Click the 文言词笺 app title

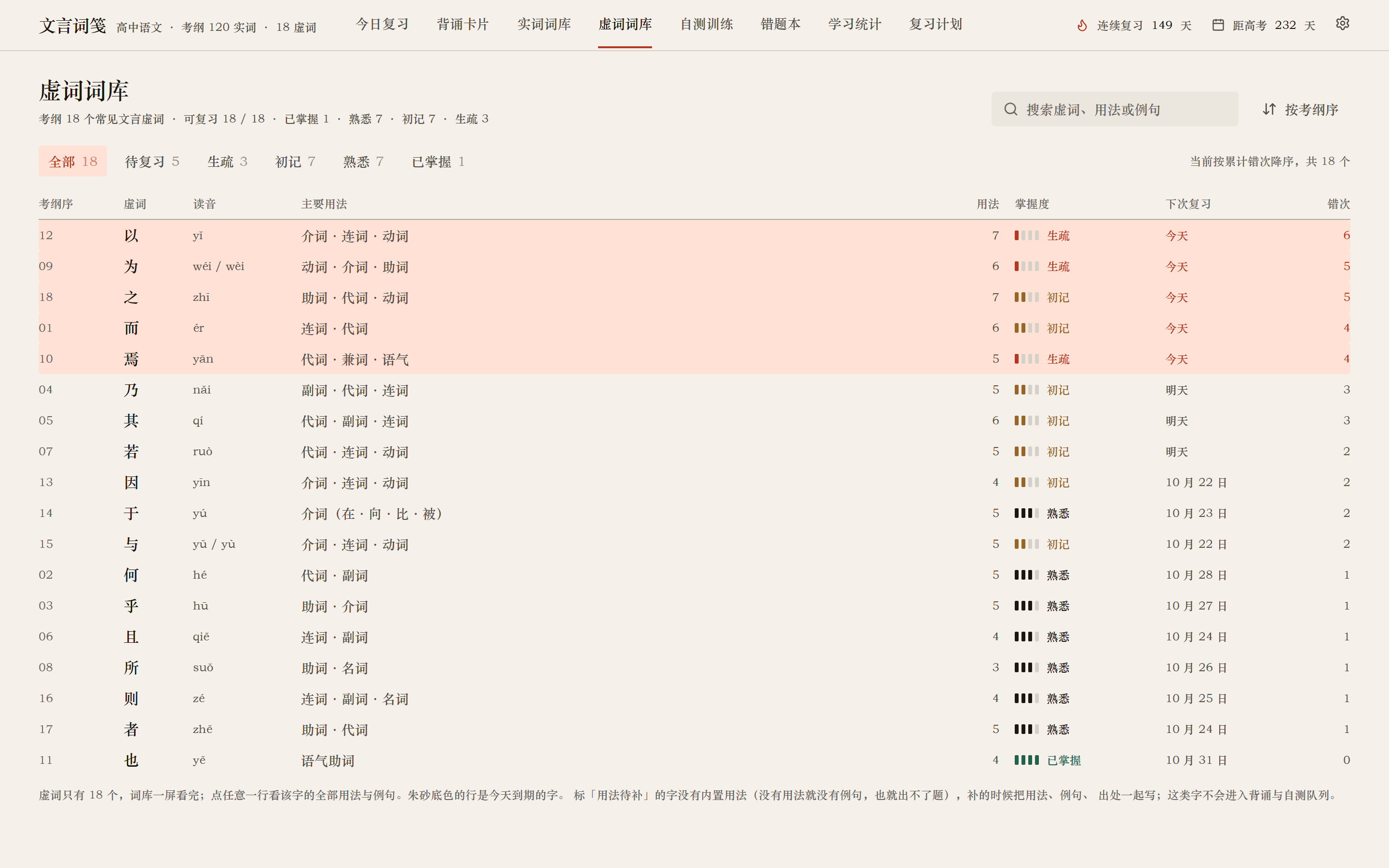(x=73, y=26)
